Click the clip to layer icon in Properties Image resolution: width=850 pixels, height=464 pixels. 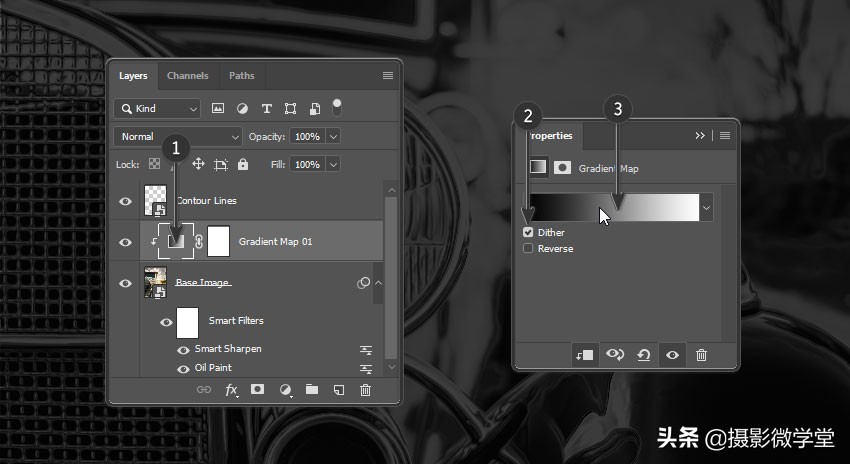[x=585, y=355]
